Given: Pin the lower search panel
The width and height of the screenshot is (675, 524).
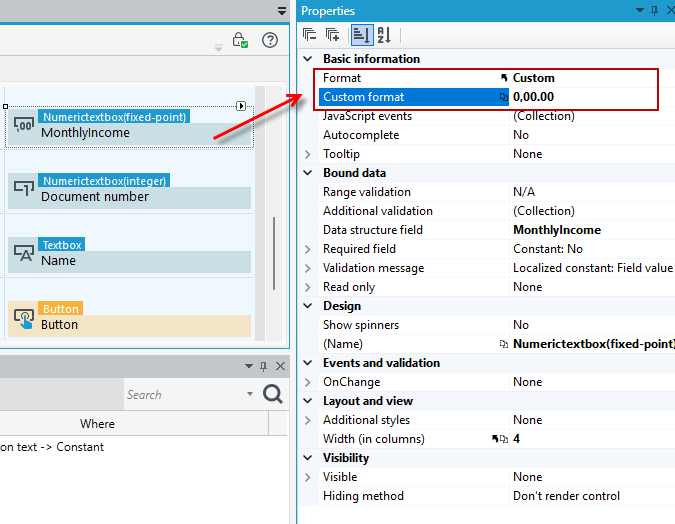Looking at the screenshot, I should point(263,366).
